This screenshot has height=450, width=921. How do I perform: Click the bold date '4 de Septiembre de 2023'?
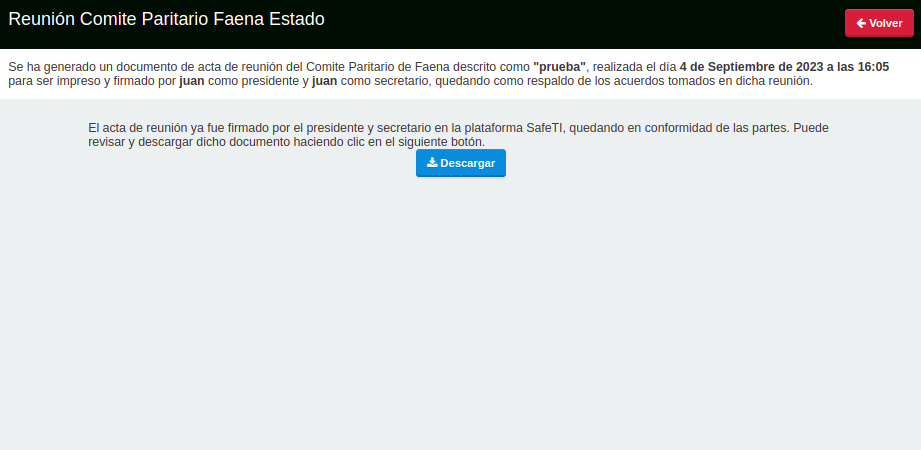pyautogui.click(x=744, y=66)
